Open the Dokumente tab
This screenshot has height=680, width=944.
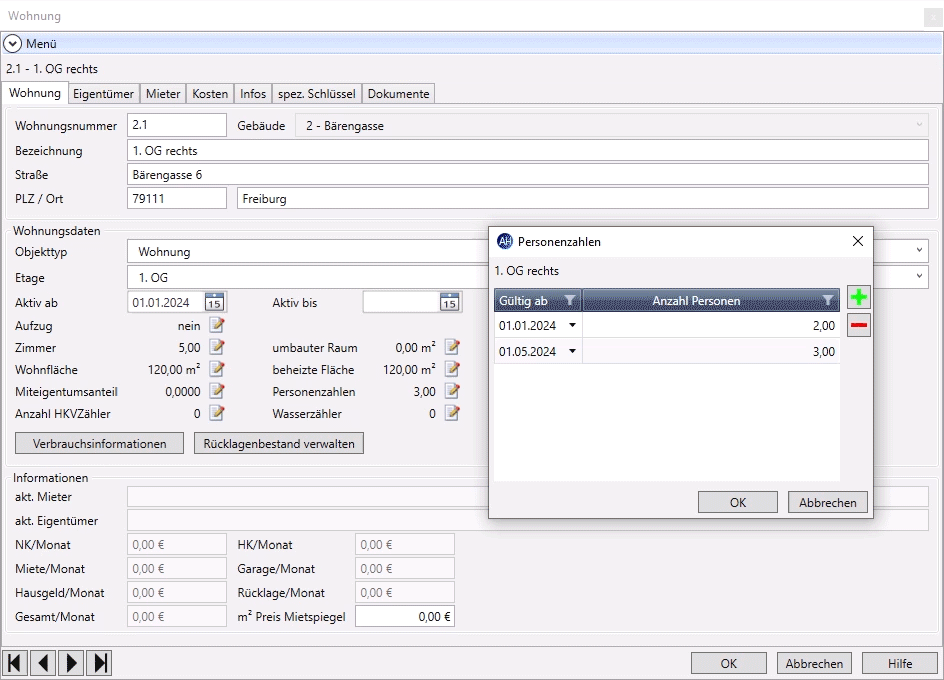[399, 94]
